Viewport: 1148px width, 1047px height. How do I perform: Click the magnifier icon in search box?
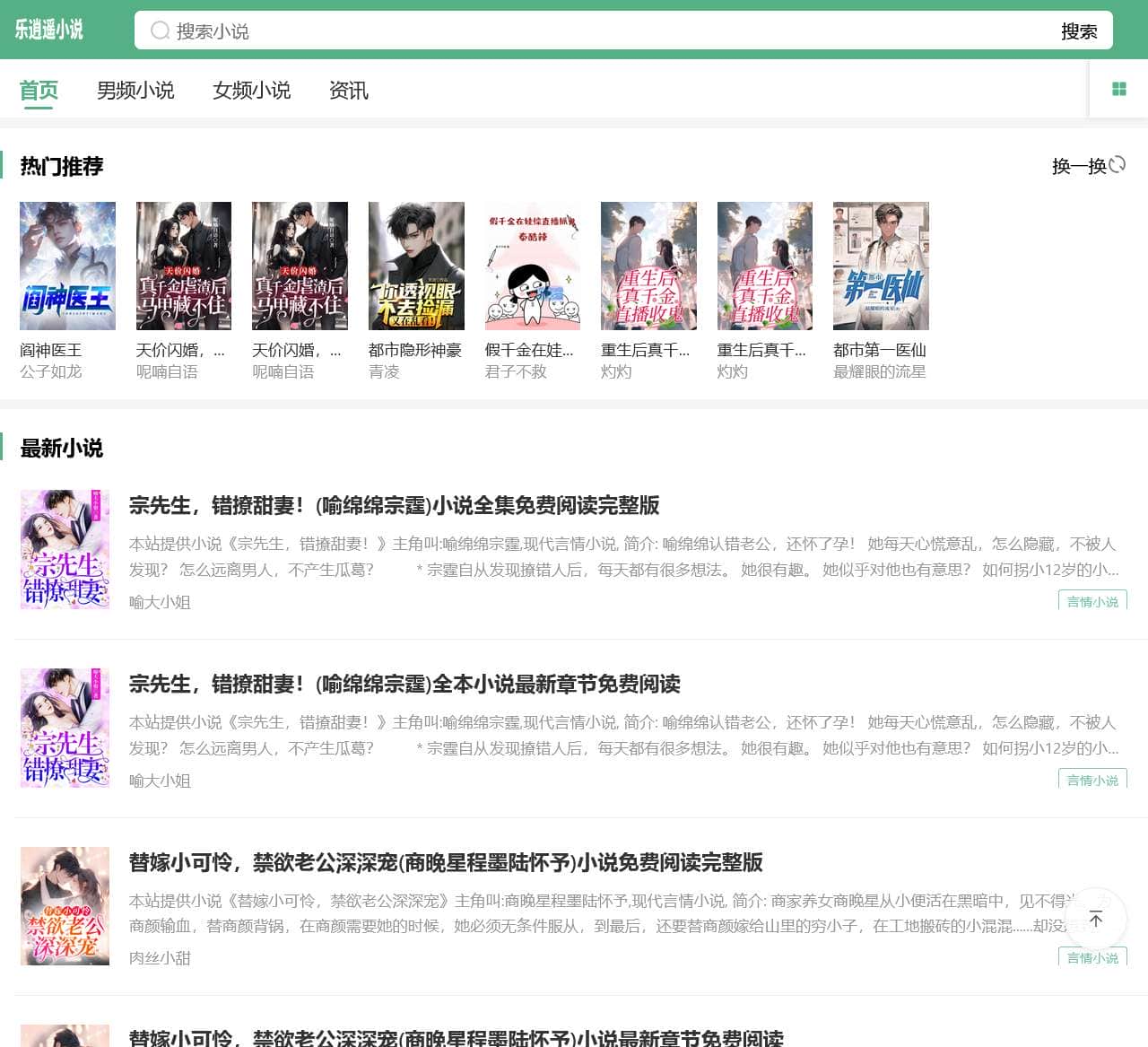click(x=160, y=31)
